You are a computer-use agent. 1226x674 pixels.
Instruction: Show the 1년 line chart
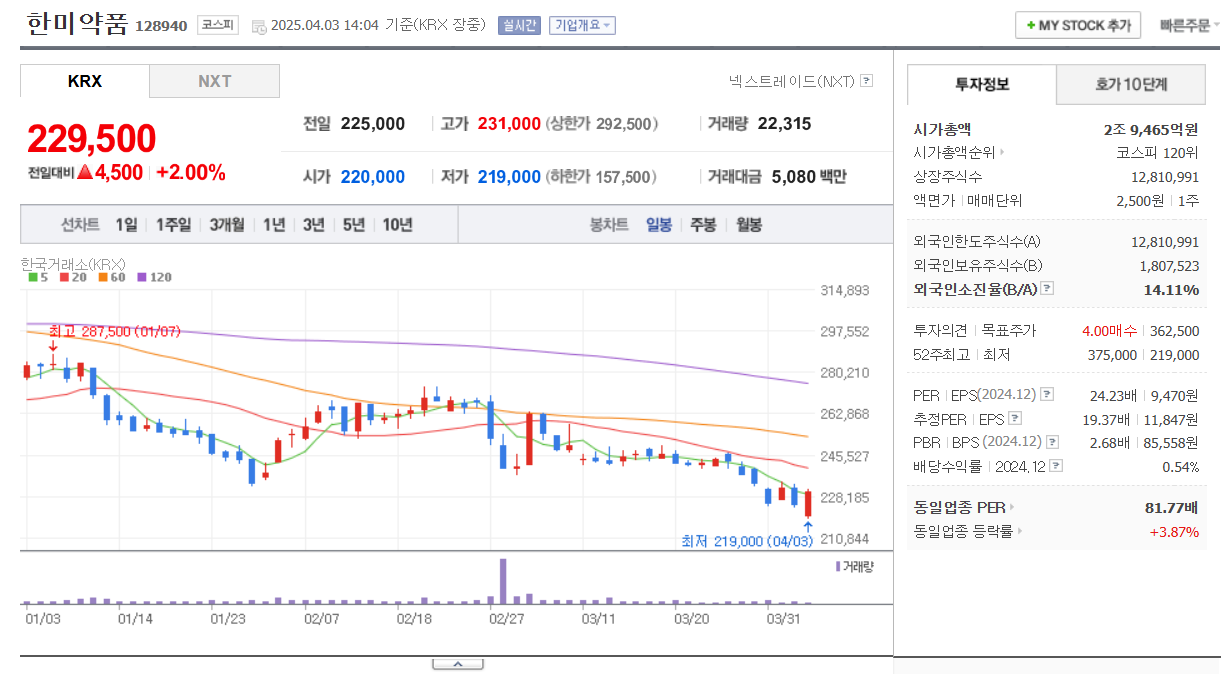(x=274, y=224)
